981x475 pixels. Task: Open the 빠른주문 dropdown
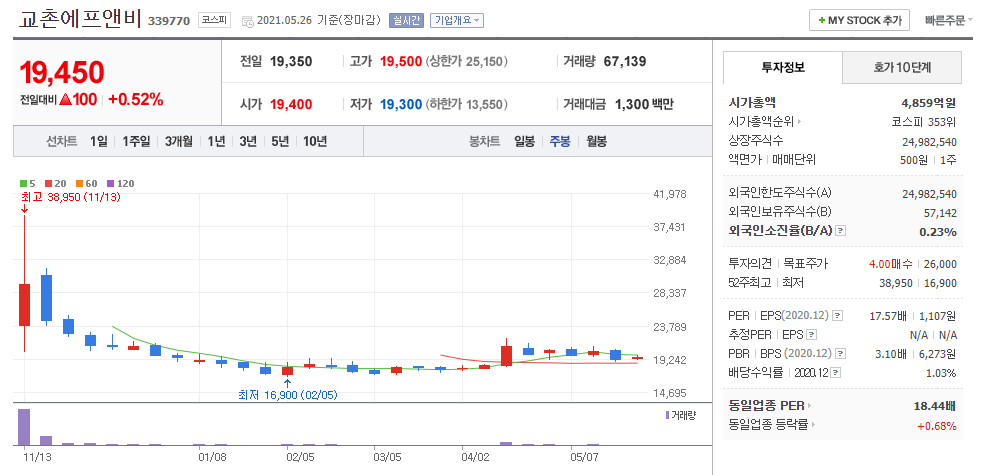click(x=948, y=20)
